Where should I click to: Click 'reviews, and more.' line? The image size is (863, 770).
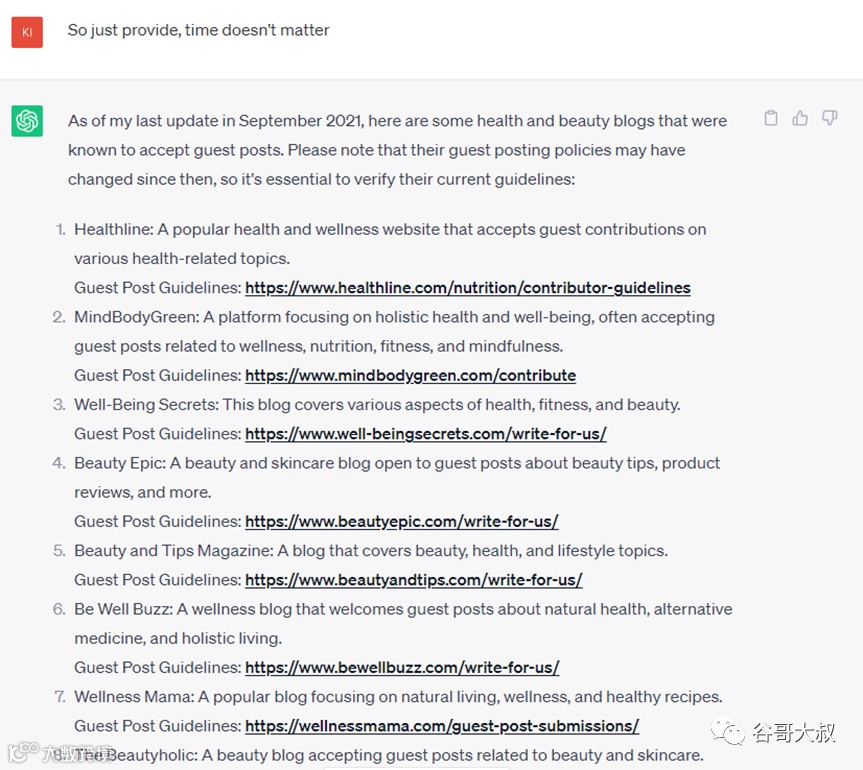[x=143, y=492]
